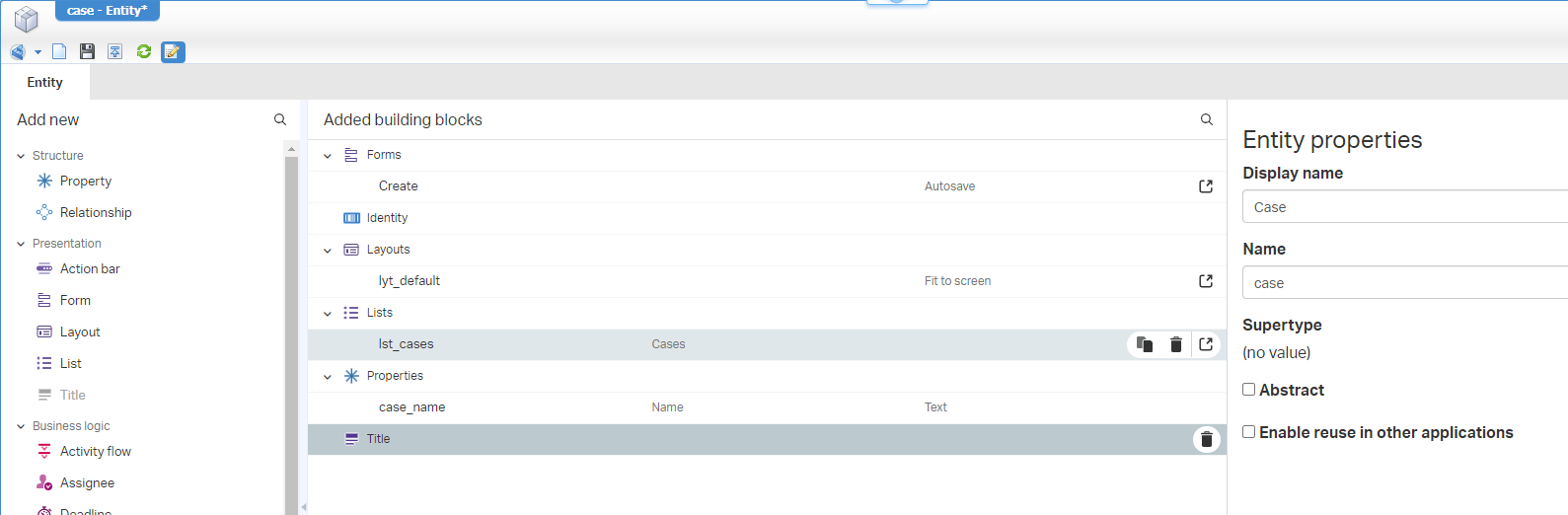
Task: Click the Display name input field
Action: coord(1403,207)
